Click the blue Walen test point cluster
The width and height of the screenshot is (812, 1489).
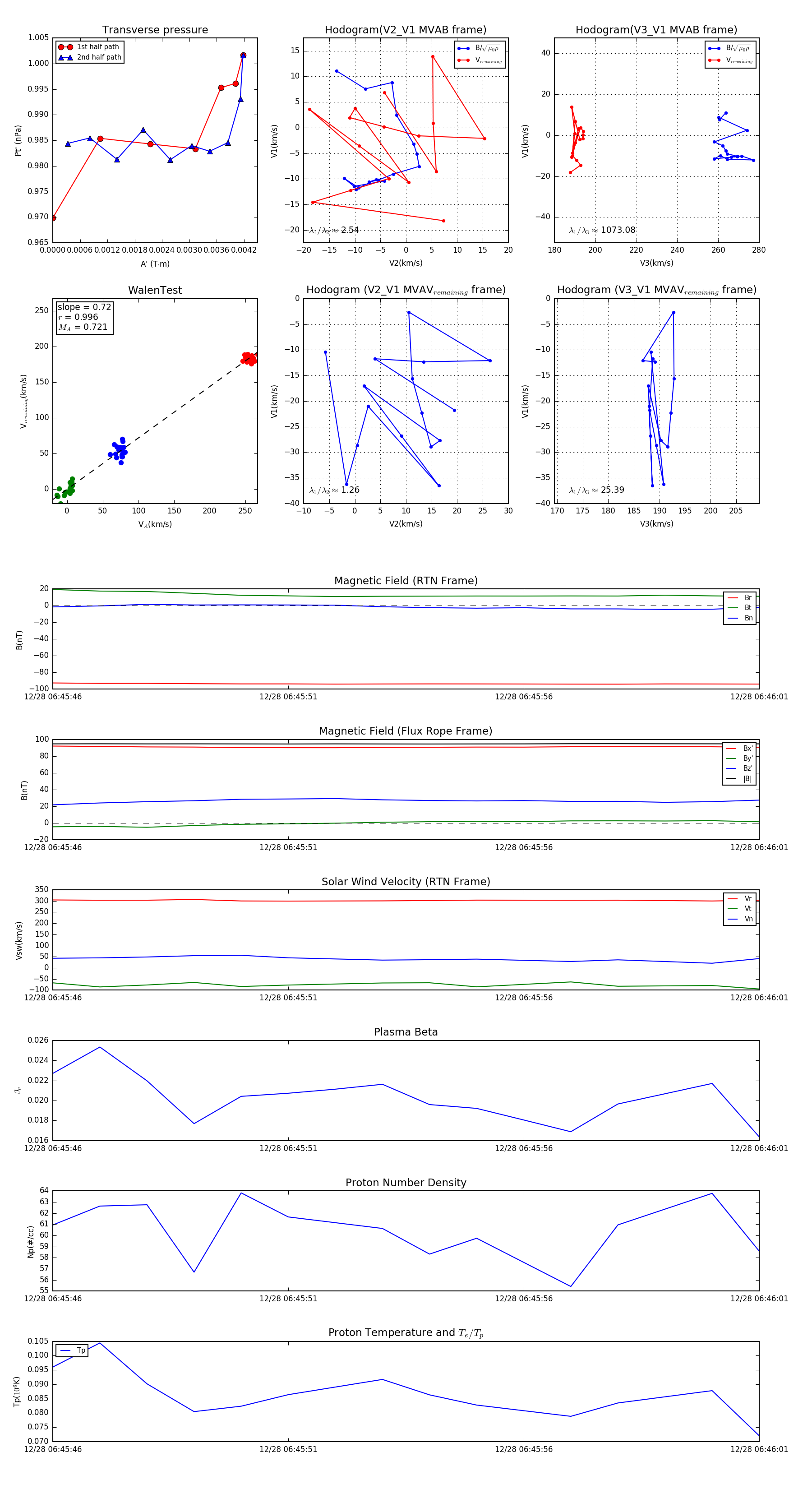[119, 451]
